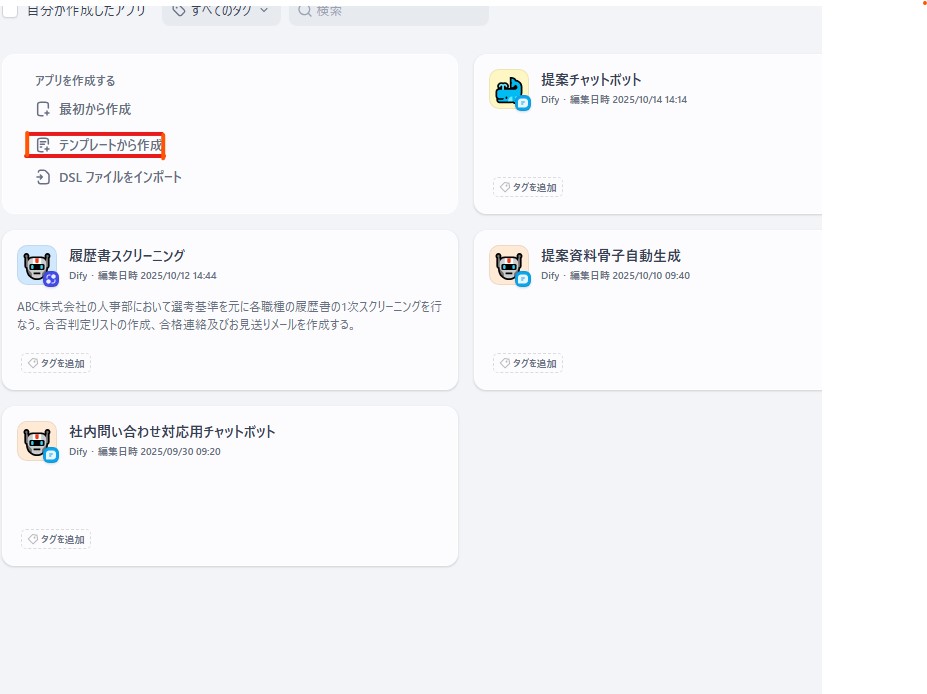The height and width of the screenshot is (694, 927).
Task: Expand the すべてのタグ chevron arrow
Action: 263,12
